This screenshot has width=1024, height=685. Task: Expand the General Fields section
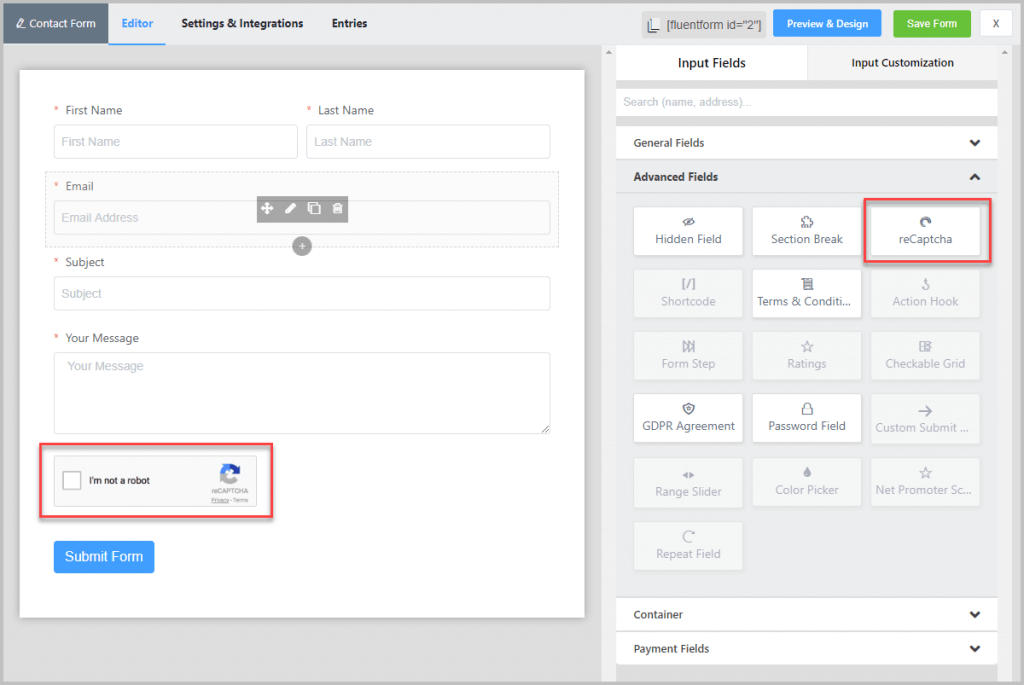[807, 142]
